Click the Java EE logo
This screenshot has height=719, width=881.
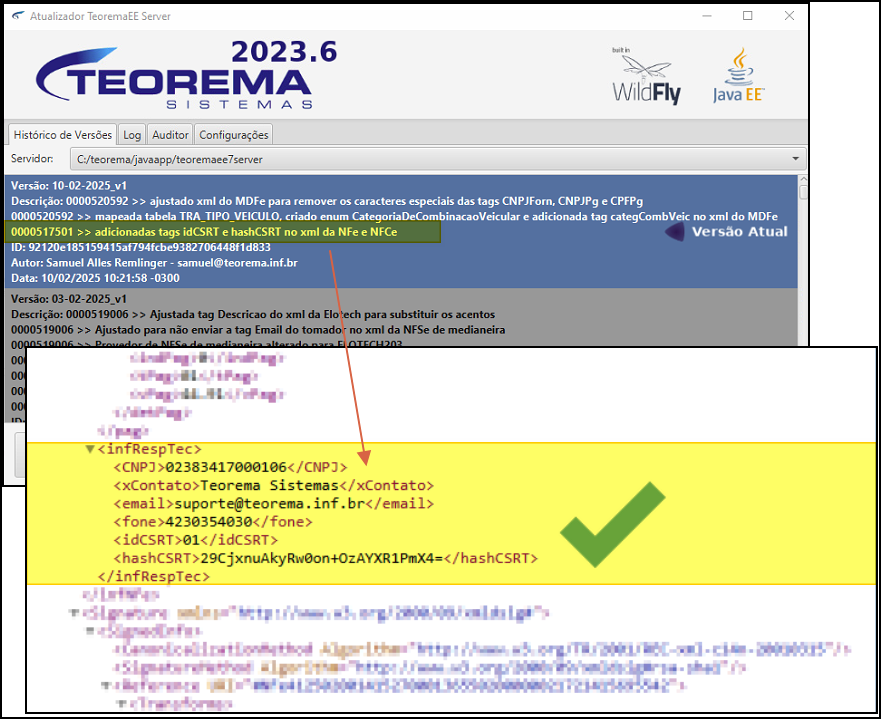738,76
